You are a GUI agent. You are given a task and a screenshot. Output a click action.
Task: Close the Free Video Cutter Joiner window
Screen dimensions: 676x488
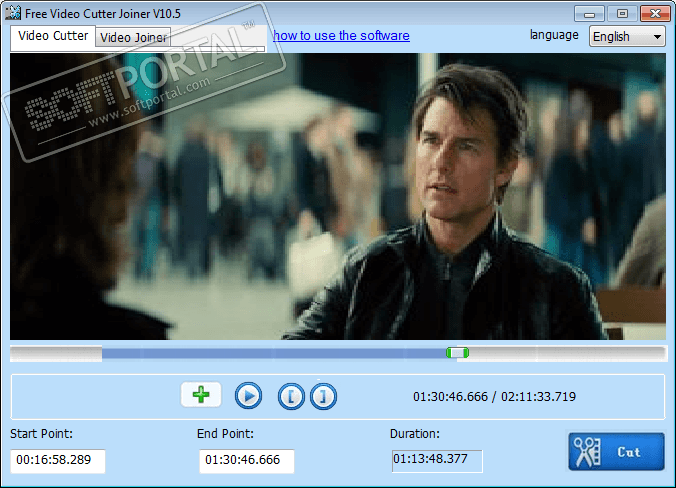(x=655, y=14)
